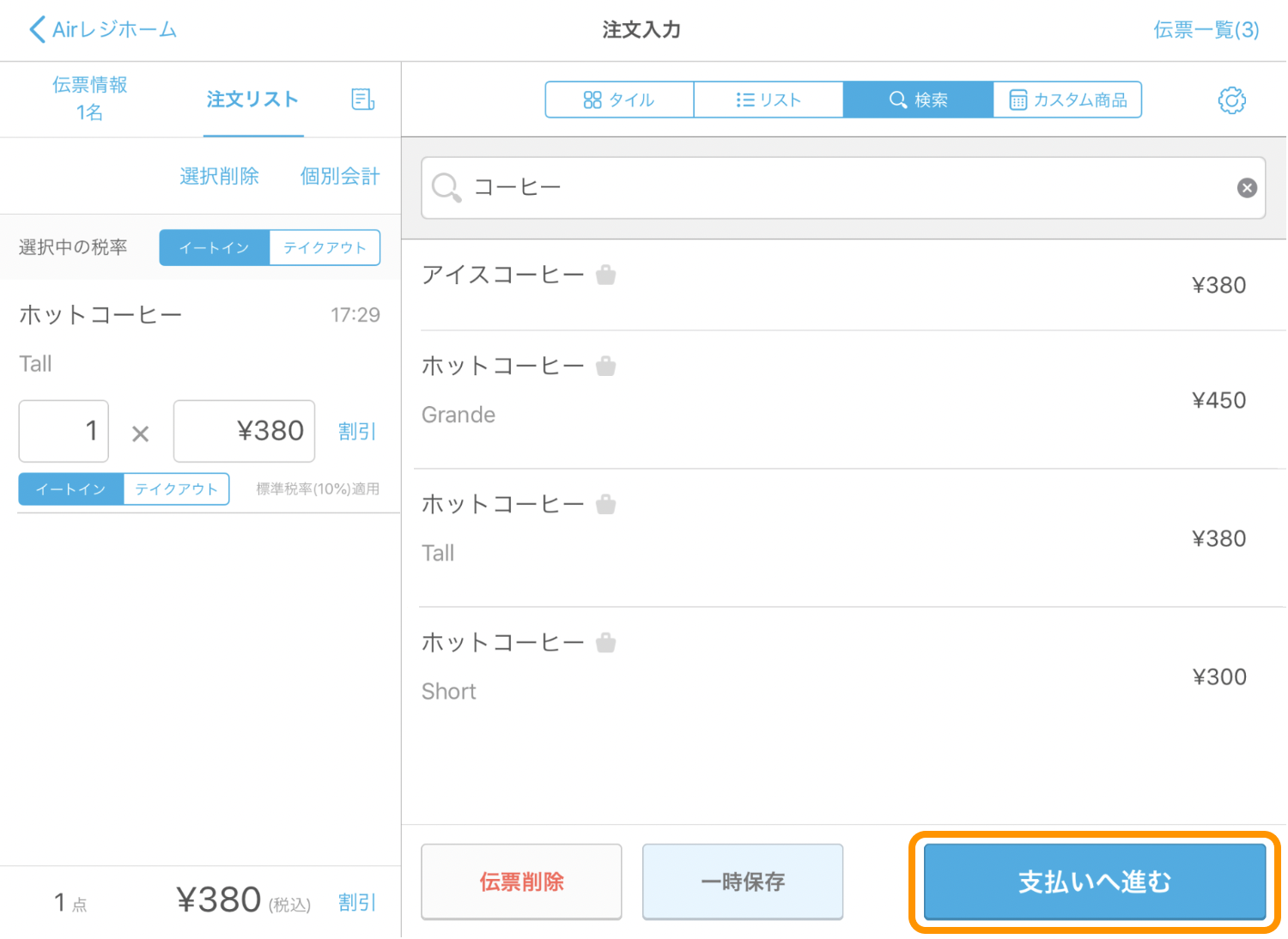The height and width of the screenshot is (939, 1288).
Task: Open 伝票一覧(3) list
Action: tap(1206, 30)
